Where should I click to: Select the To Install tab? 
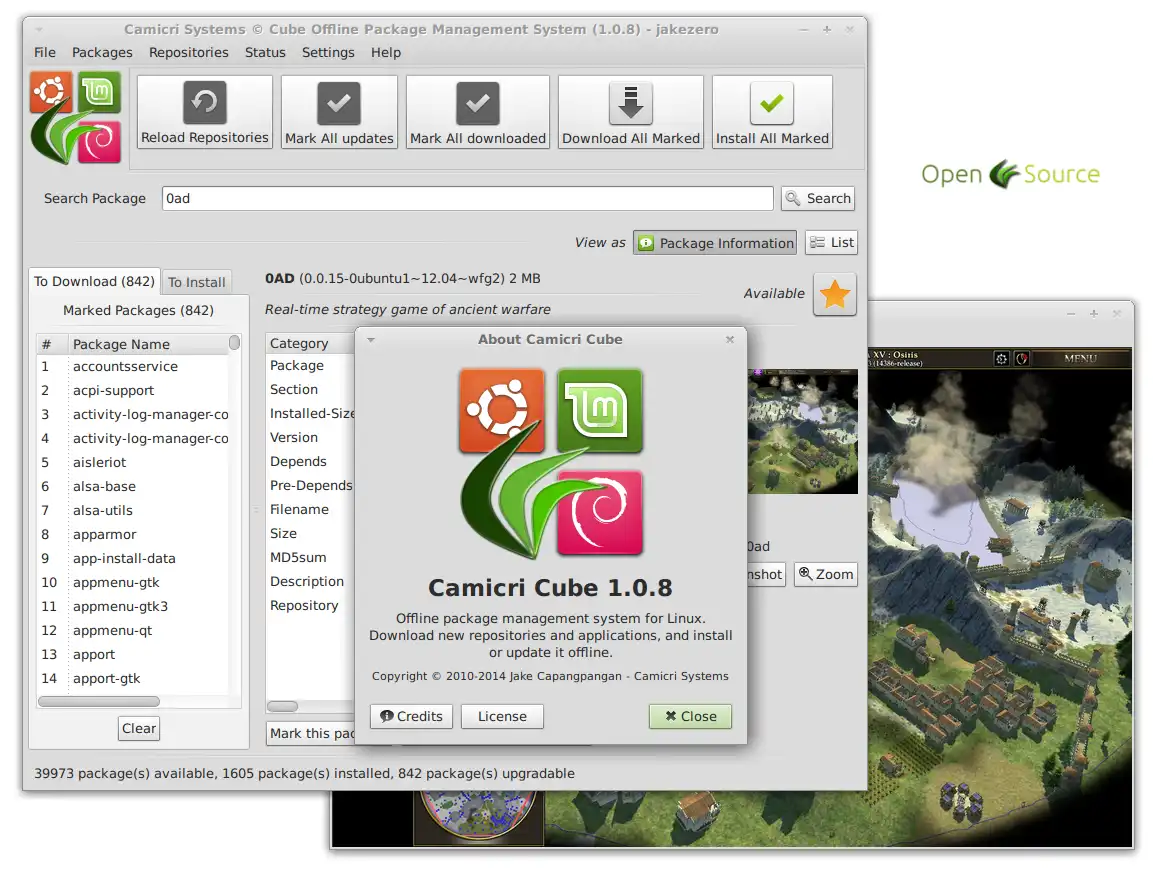[196, 282]
